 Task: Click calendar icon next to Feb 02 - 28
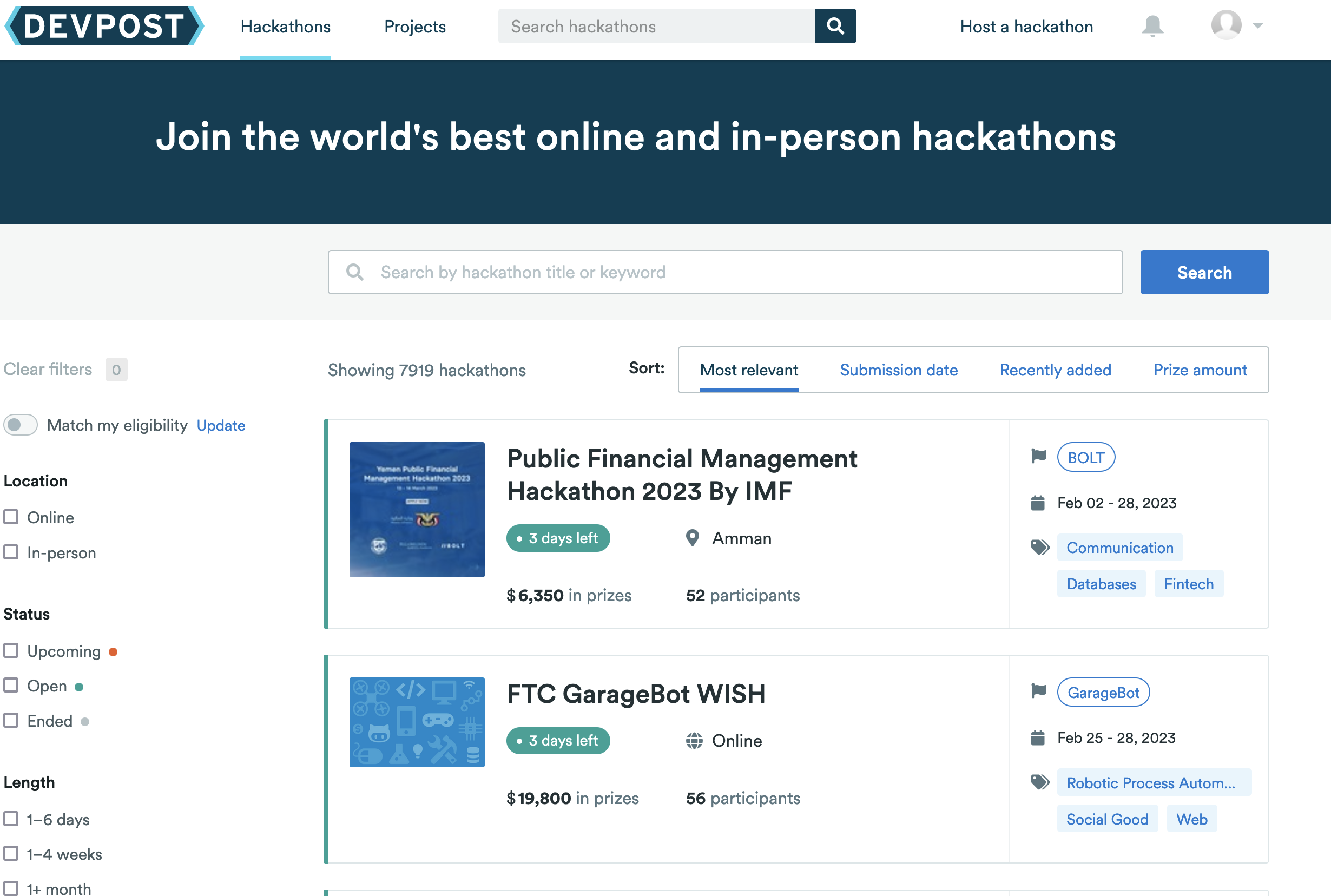[1037, 503]
